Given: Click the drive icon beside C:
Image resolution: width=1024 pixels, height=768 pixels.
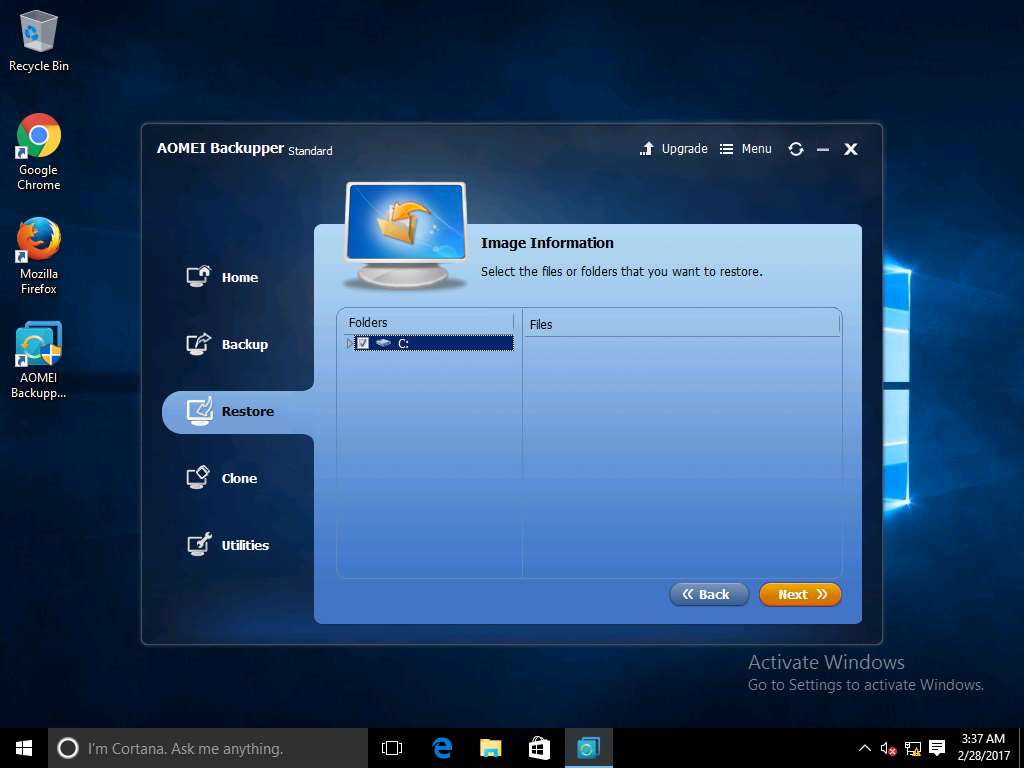Looking at the screenshot, I should [383, 343].
